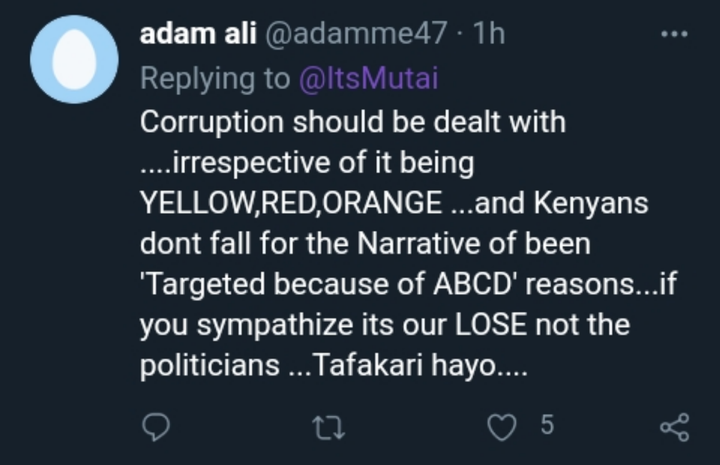
Task: Open the @adamme47 handle profile
Action: coord(355,34)
